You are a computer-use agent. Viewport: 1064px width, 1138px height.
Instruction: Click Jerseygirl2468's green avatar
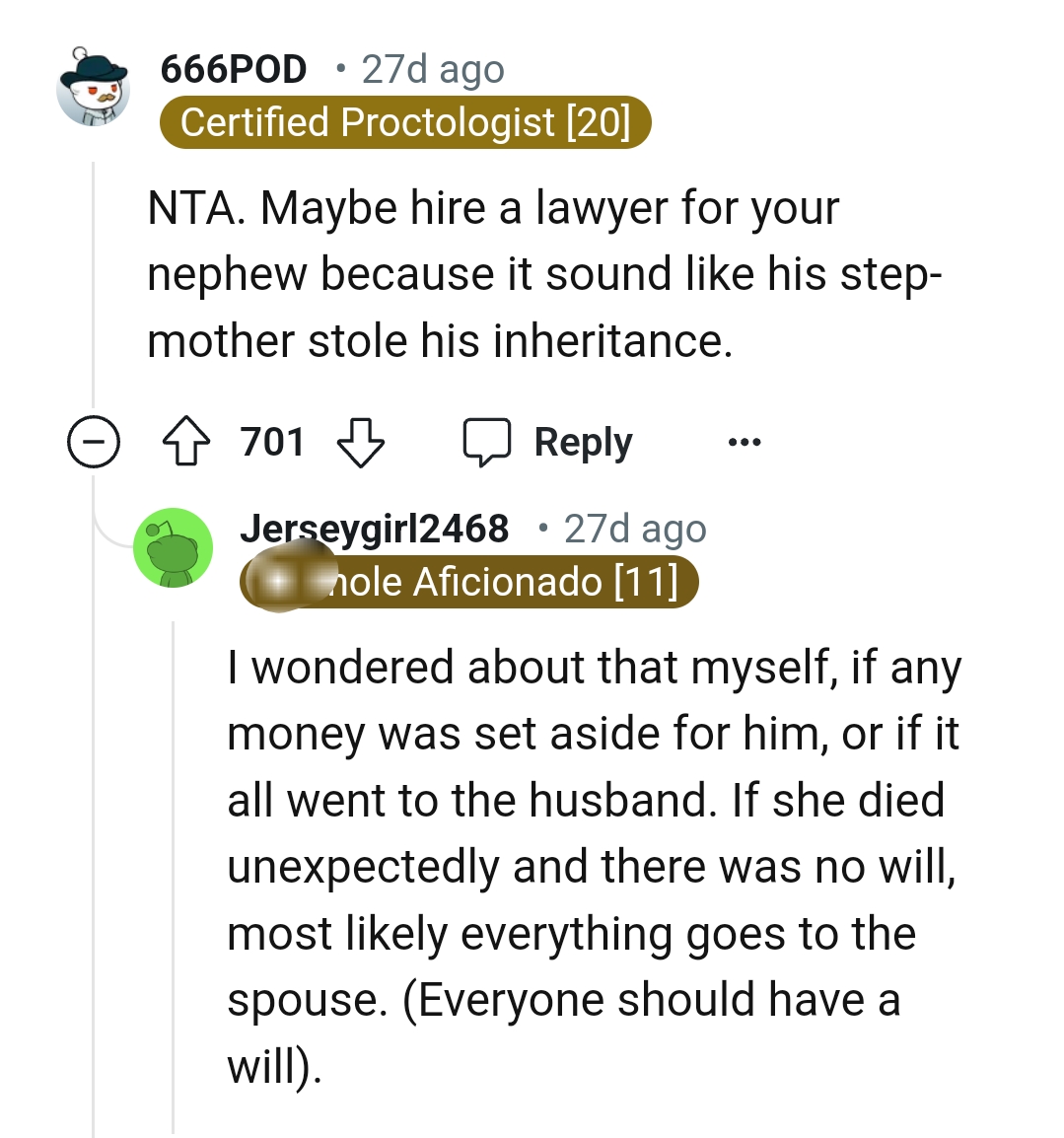pos(173,550)
